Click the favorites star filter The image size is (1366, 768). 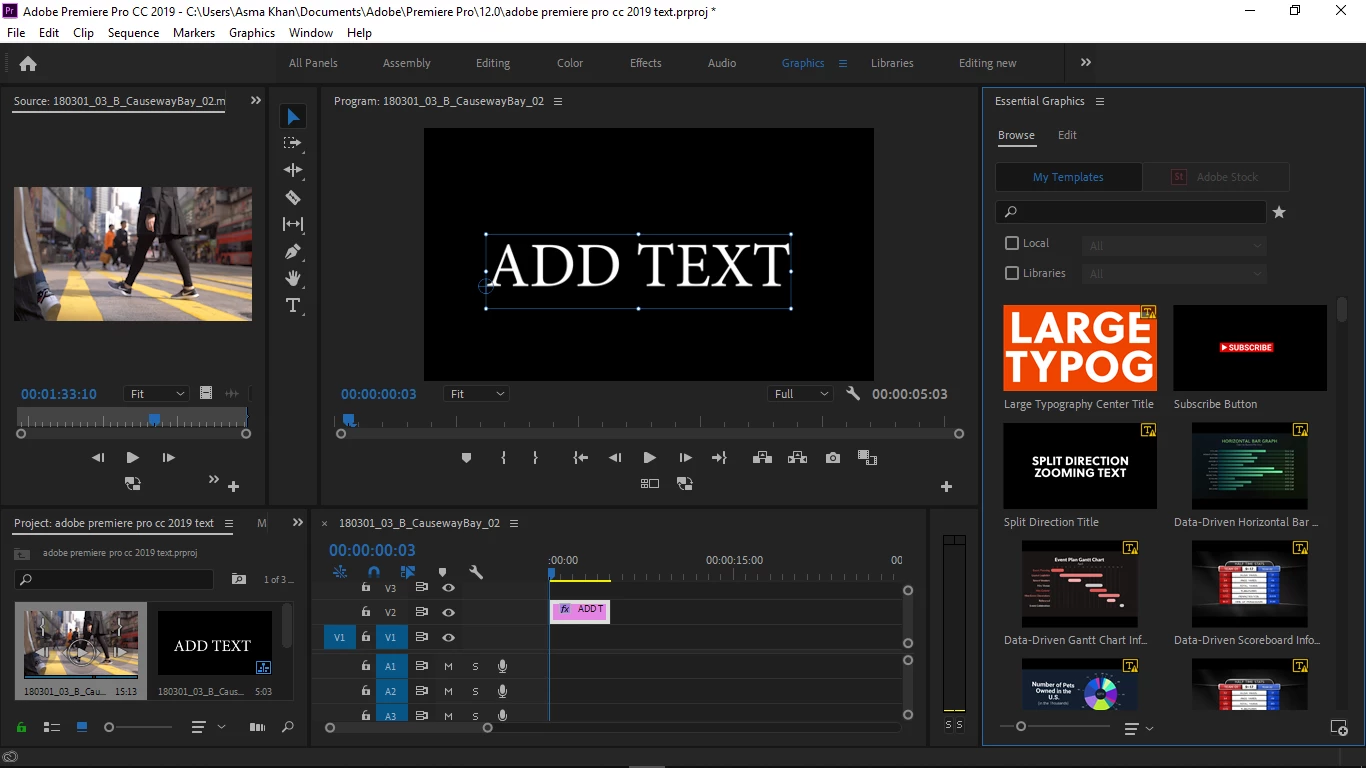[1279, 212]
